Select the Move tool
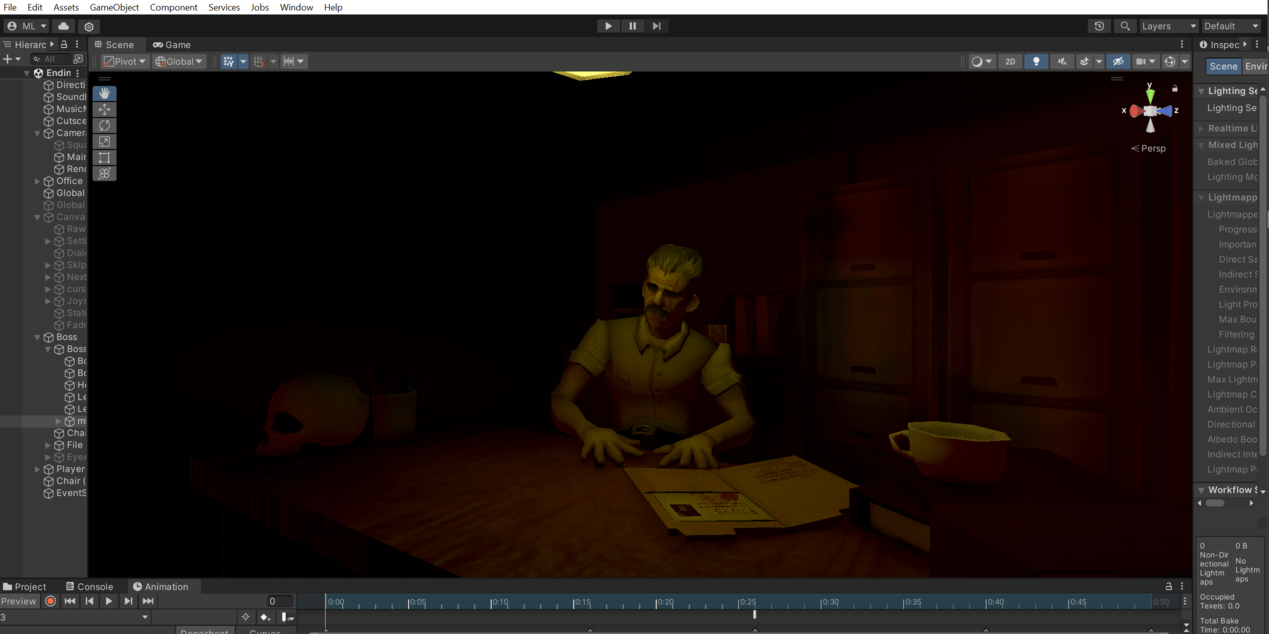 [x=105, y=109]
